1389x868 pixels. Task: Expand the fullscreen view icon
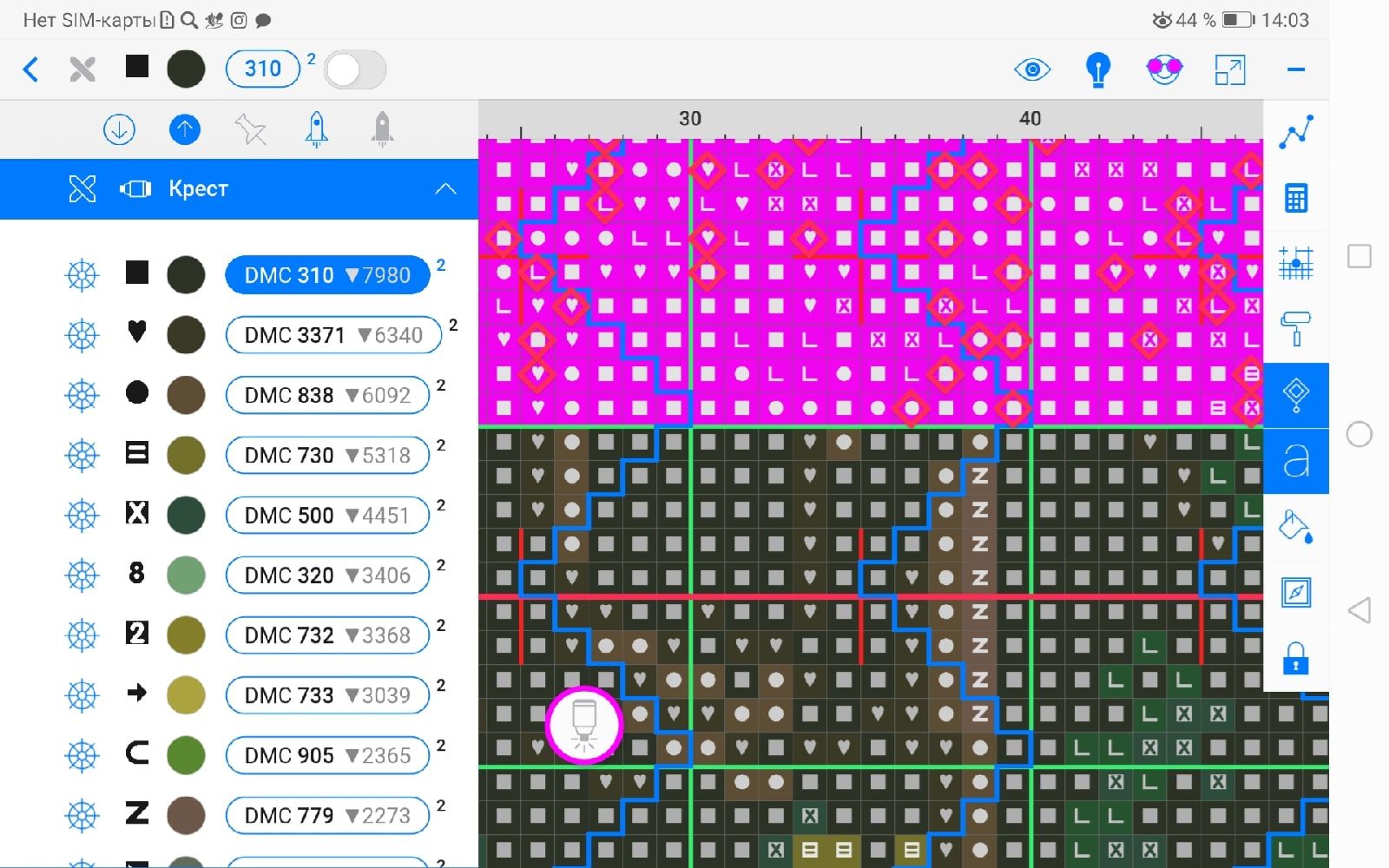coord(1230,69)
